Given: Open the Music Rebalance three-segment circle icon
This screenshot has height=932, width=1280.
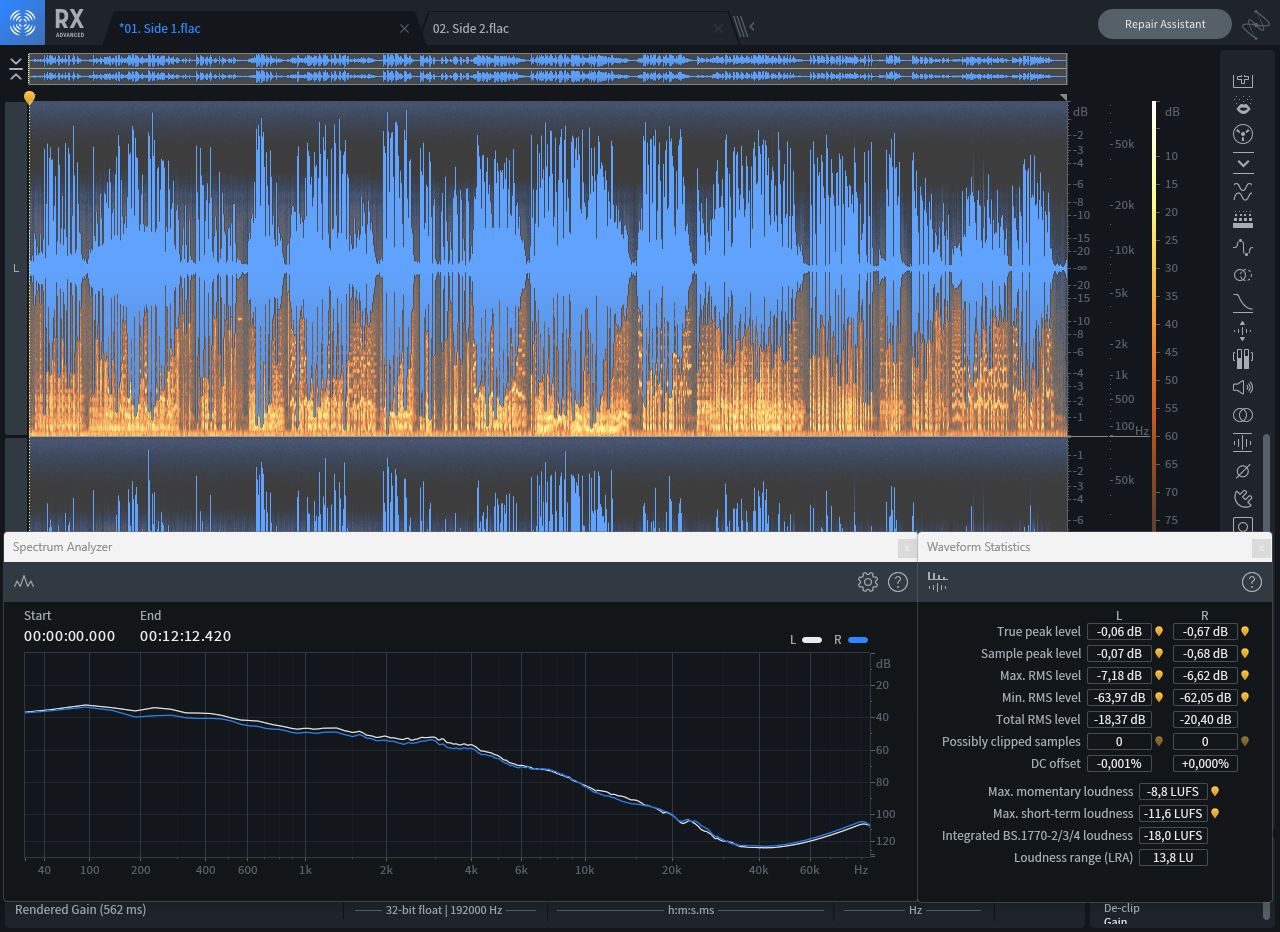Looking at the screenshot, I should [1243, 135].
